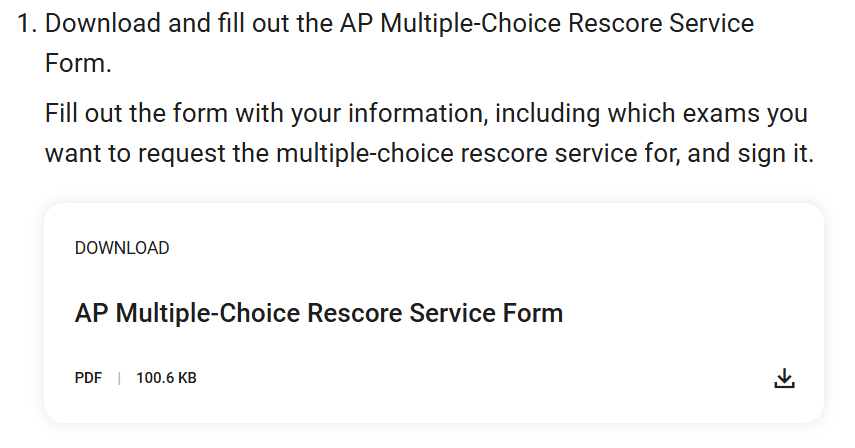Click the download arrow icon on the card
Screen dimensions: 855x448
(784, 378)
